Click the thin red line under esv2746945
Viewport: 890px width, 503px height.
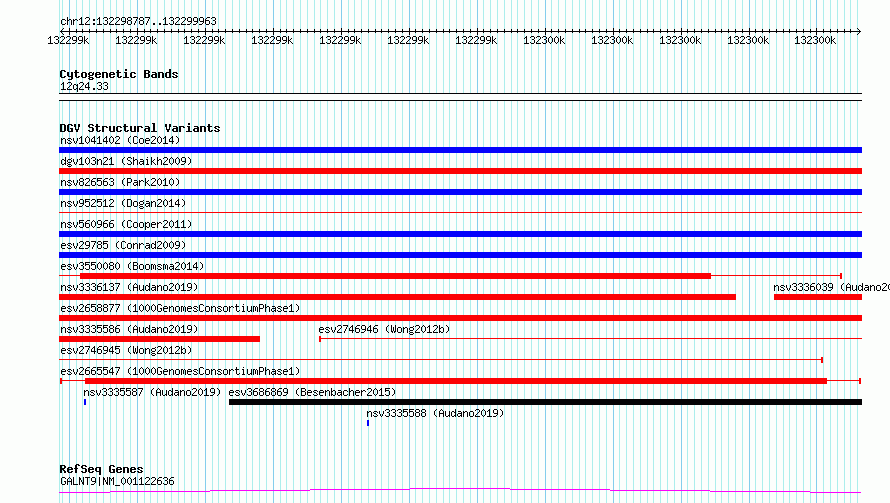tap(441, 360)
